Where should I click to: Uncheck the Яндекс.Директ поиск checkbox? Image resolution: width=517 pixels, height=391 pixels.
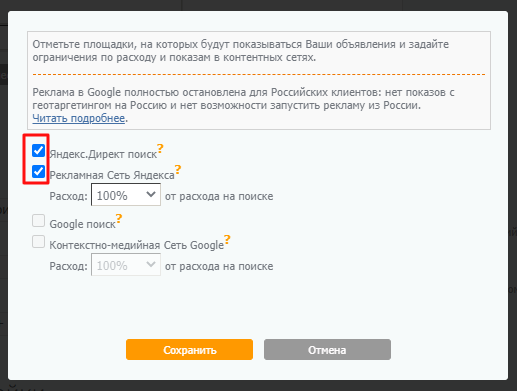(38, 151)
